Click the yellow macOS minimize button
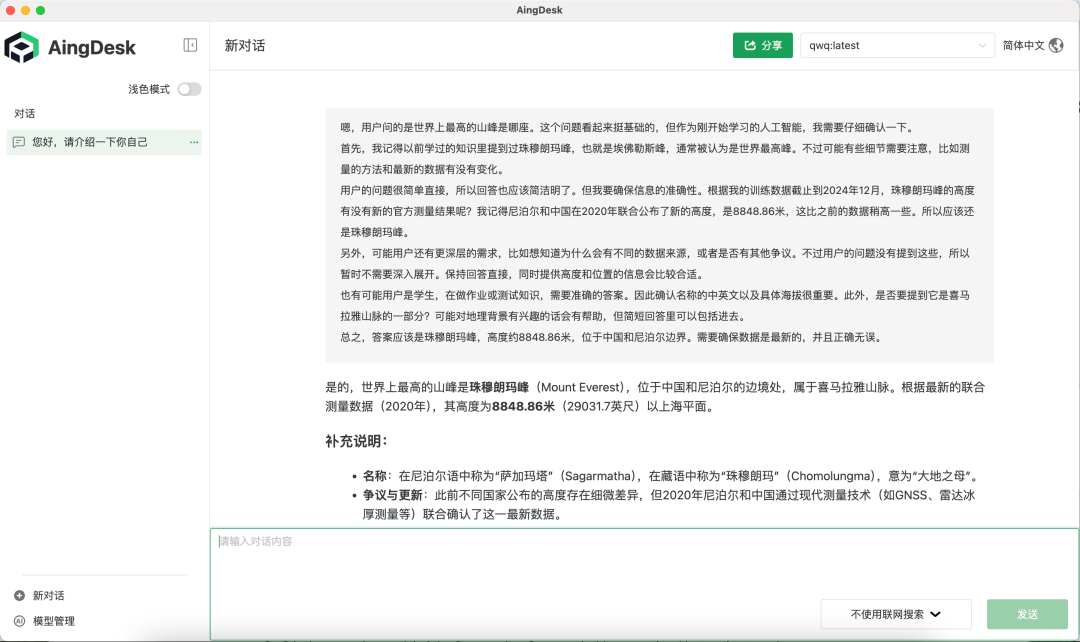The width and height of the screenshot is (1080, 642). coord(25,10)
